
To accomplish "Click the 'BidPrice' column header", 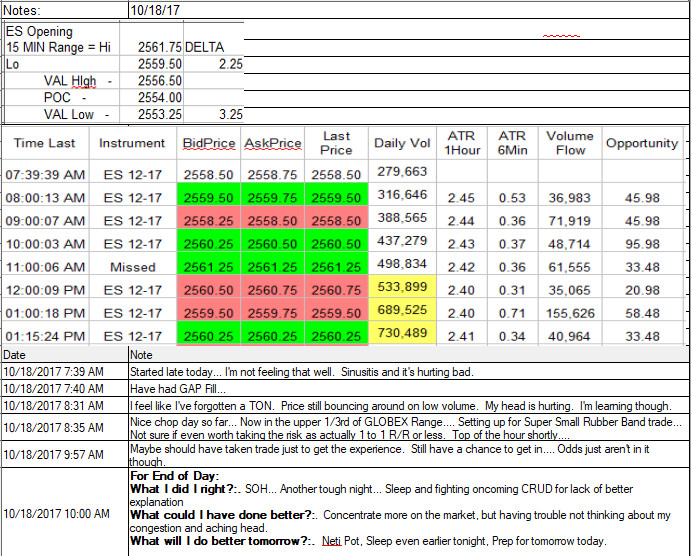I will click(209, 143).
